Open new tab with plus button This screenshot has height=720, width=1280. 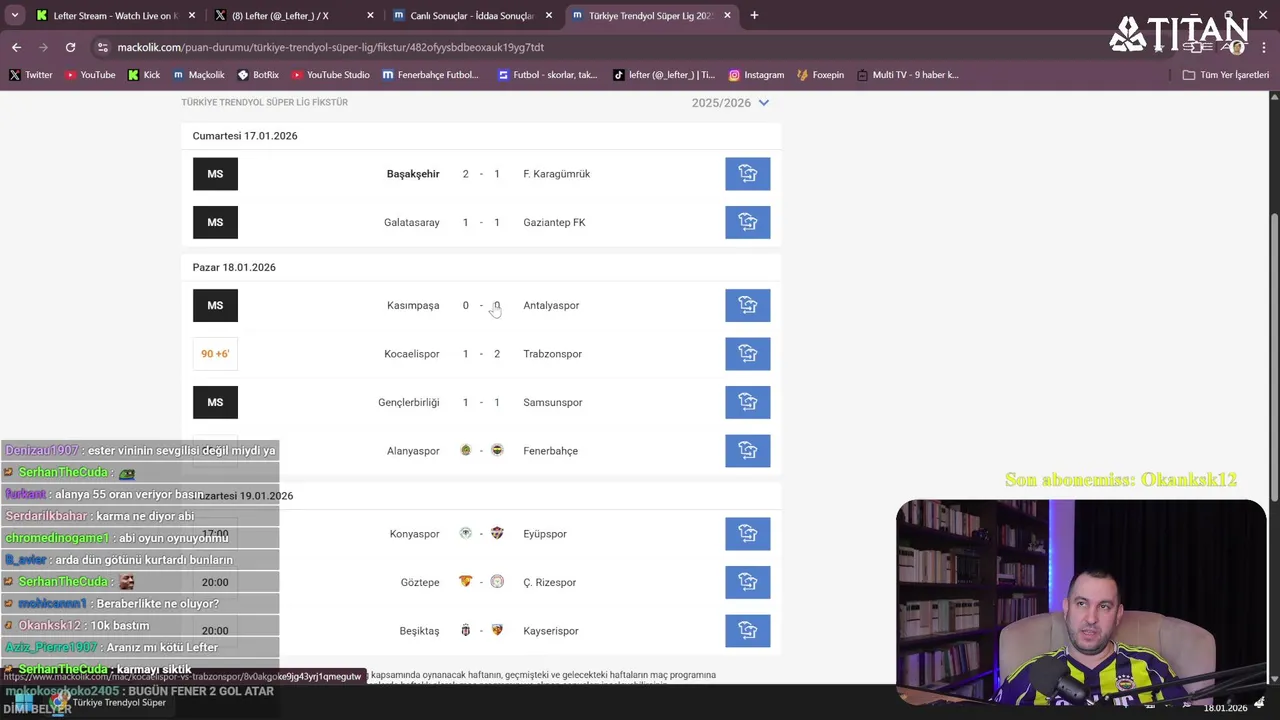click(x=754, y=15)
